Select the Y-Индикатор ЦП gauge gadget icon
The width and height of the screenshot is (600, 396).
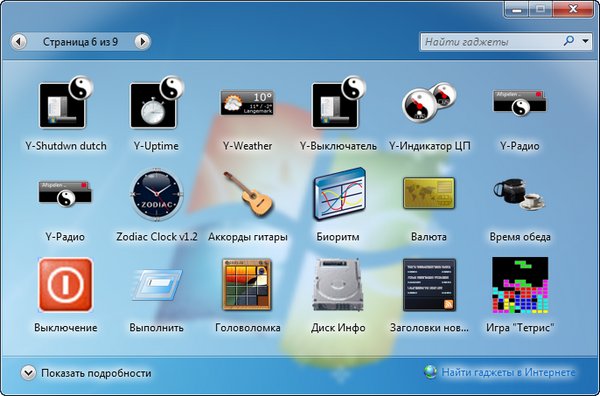[429, 102]
